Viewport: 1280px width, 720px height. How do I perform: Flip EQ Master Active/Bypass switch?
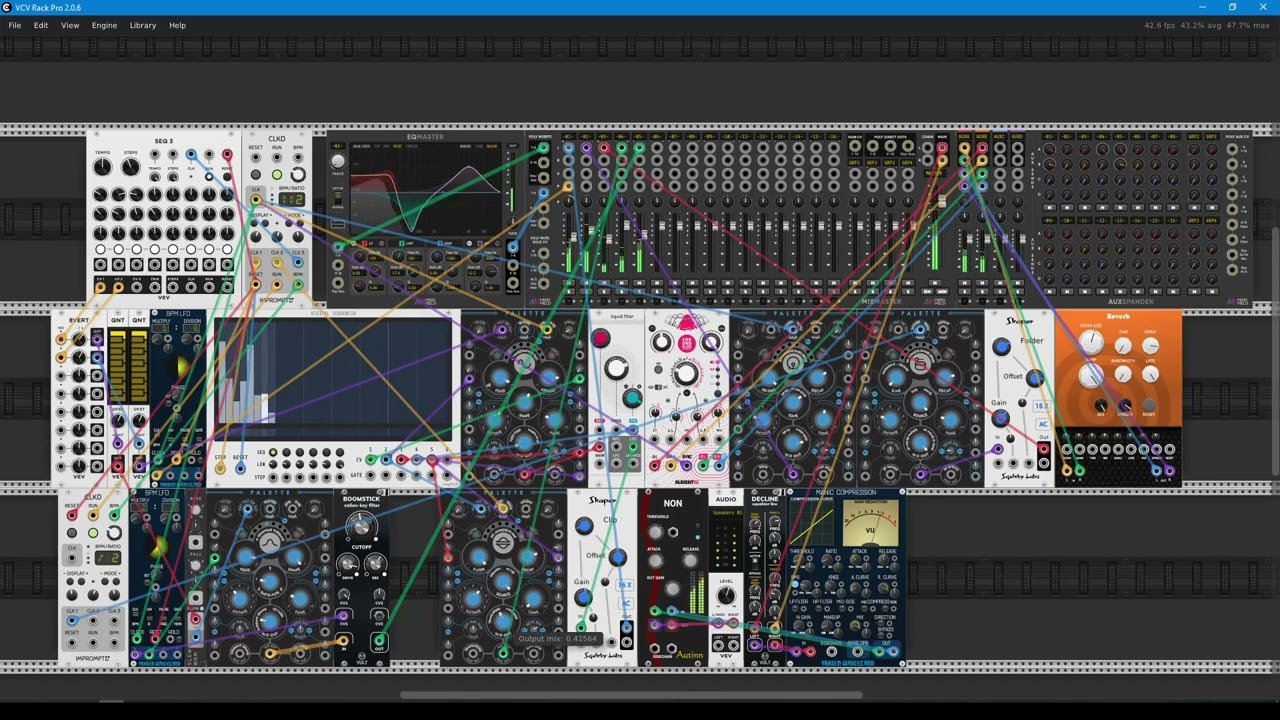click(x=338, y=198)
